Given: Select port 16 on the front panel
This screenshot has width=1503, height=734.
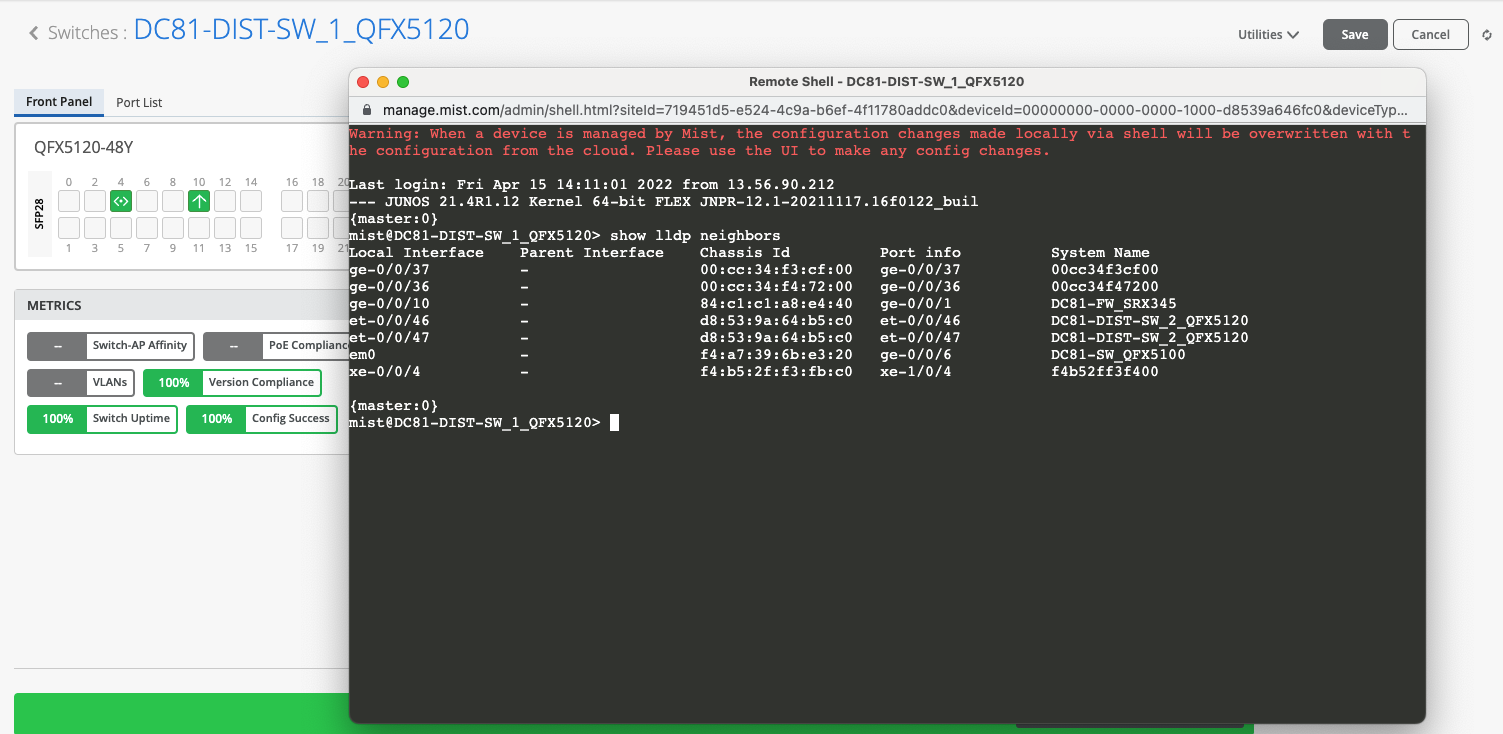Looking at the screenshot, I should 292,201.
